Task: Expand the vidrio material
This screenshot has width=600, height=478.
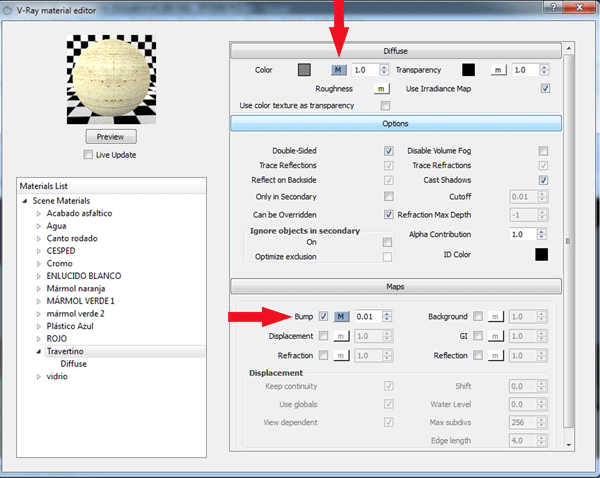Action: click(x=39, y=377)
